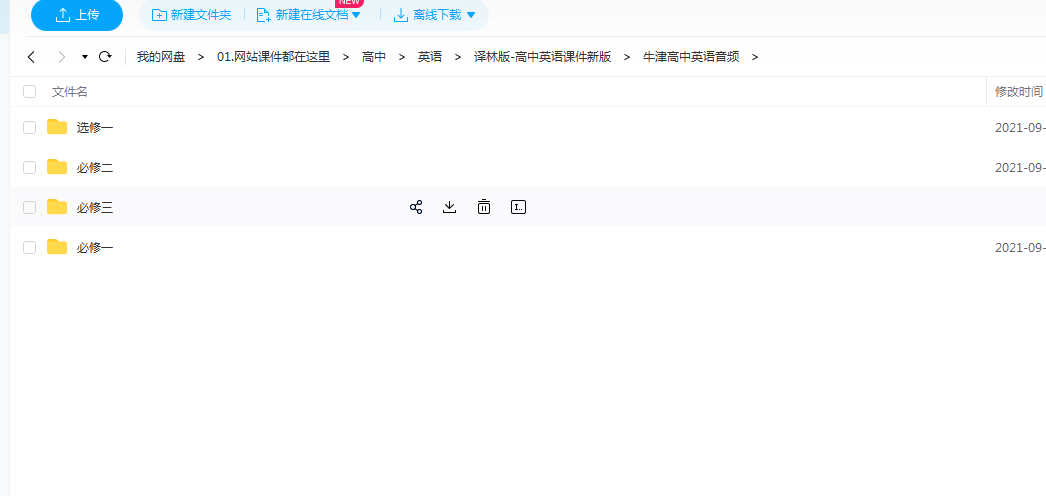Open the 选修一 folder icon
The width and height of the screenshot is (1046, 496).
point(57,127)
